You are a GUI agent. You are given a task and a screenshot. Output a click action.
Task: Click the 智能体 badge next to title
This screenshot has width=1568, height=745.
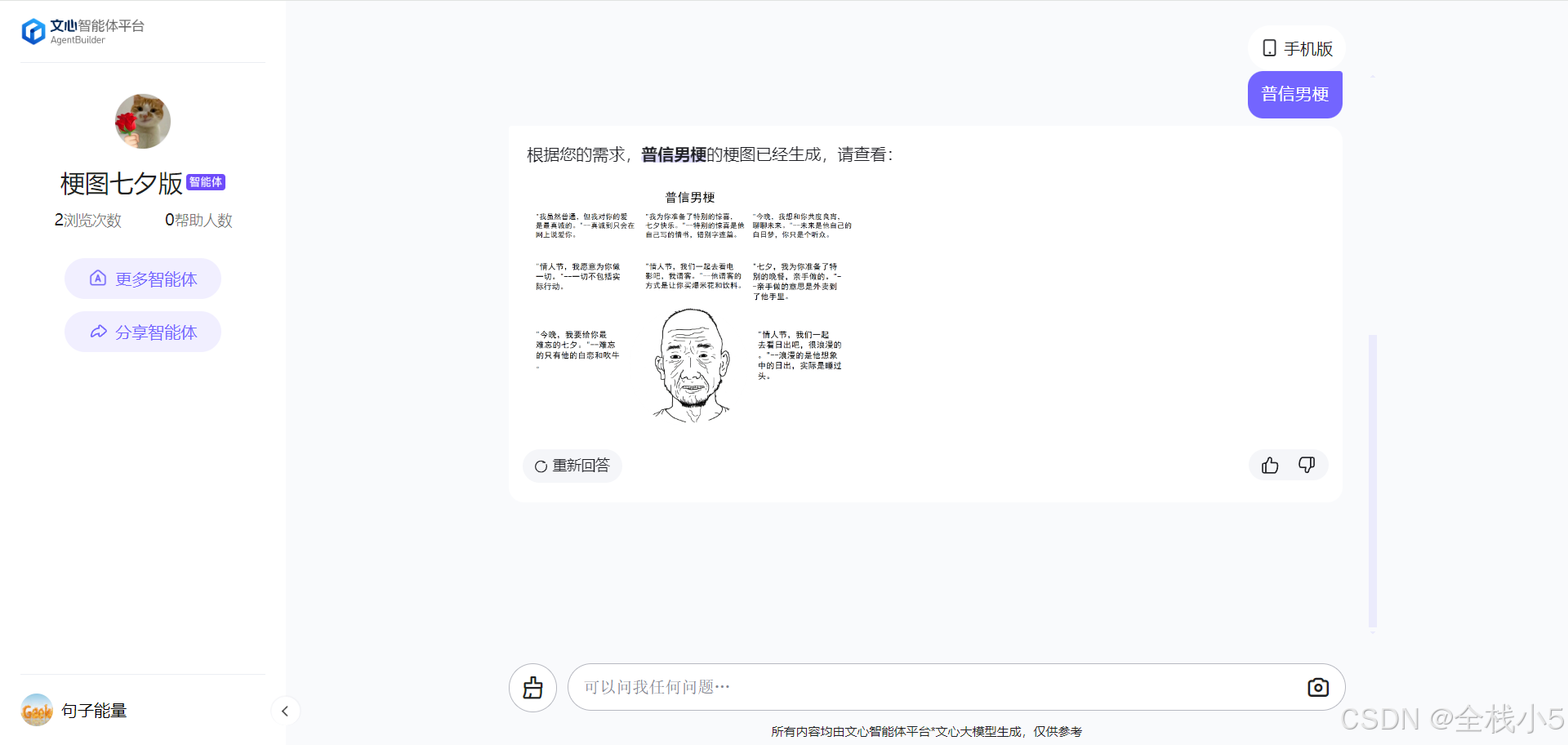click(206, 182)
